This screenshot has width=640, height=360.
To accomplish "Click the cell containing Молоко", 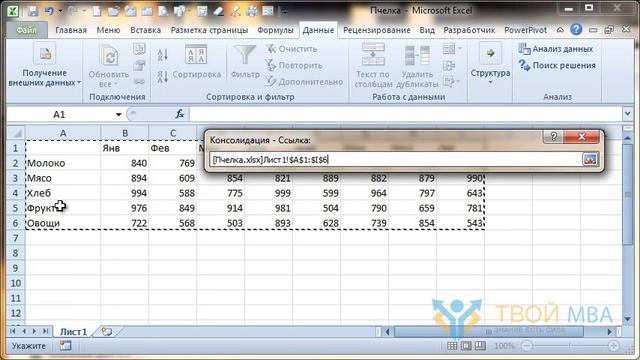I will point(63,163).
